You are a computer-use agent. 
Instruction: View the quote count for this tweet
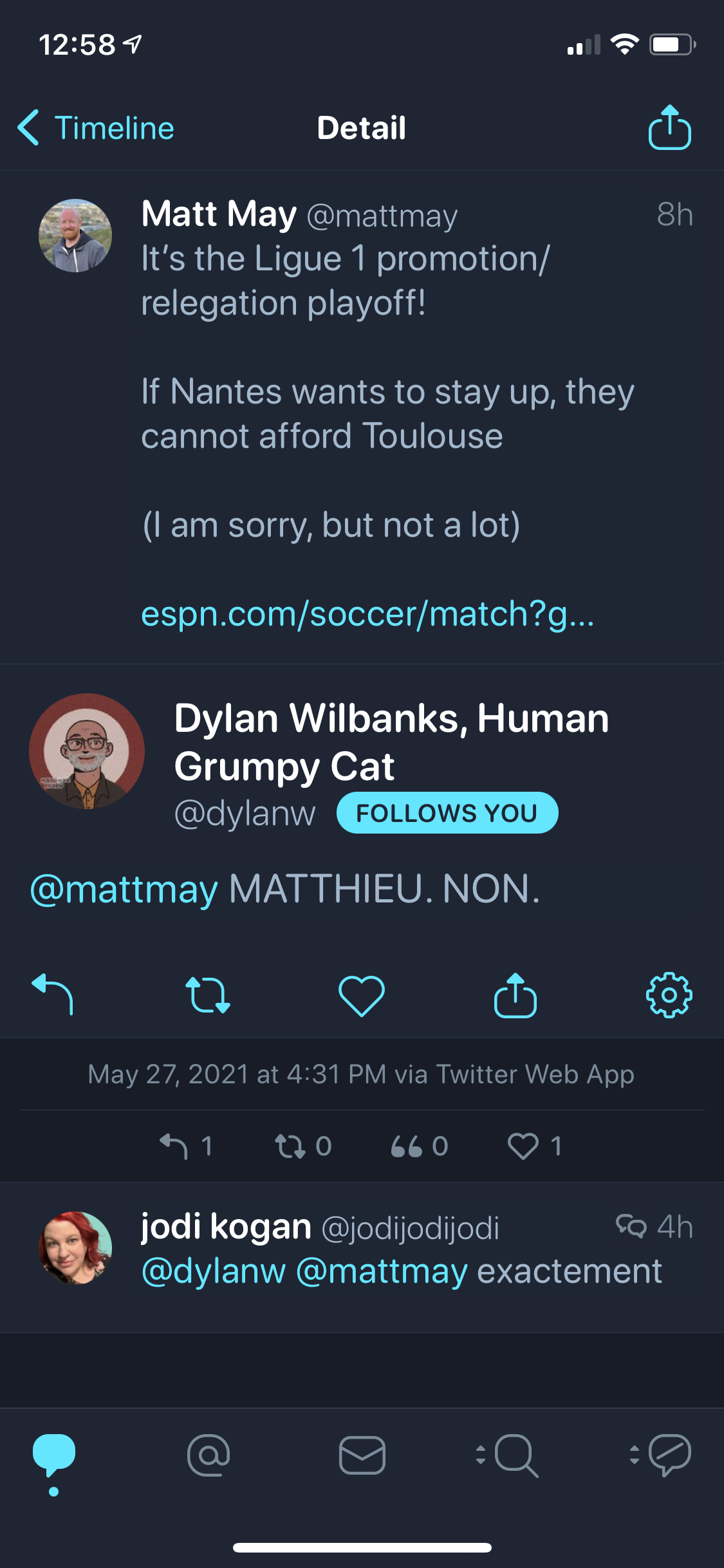(419, 1146)
